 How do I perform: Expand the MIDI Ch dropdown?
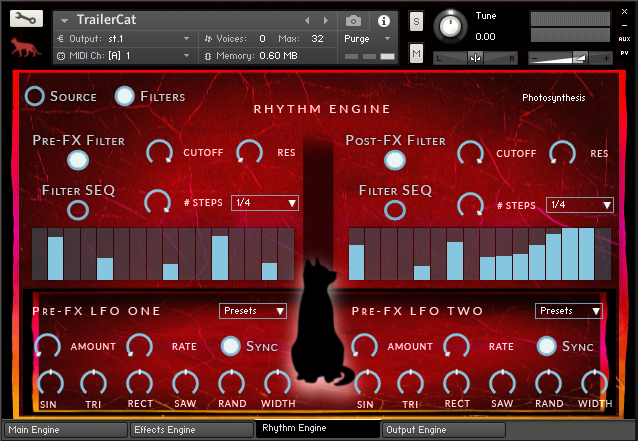pyautogui.click(x=186, y=55)
